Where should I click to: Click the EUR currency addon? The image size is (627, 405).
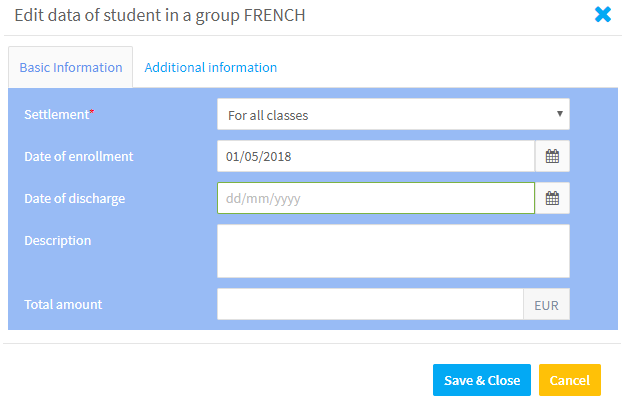pyautogui.click(x=547, y=304)
